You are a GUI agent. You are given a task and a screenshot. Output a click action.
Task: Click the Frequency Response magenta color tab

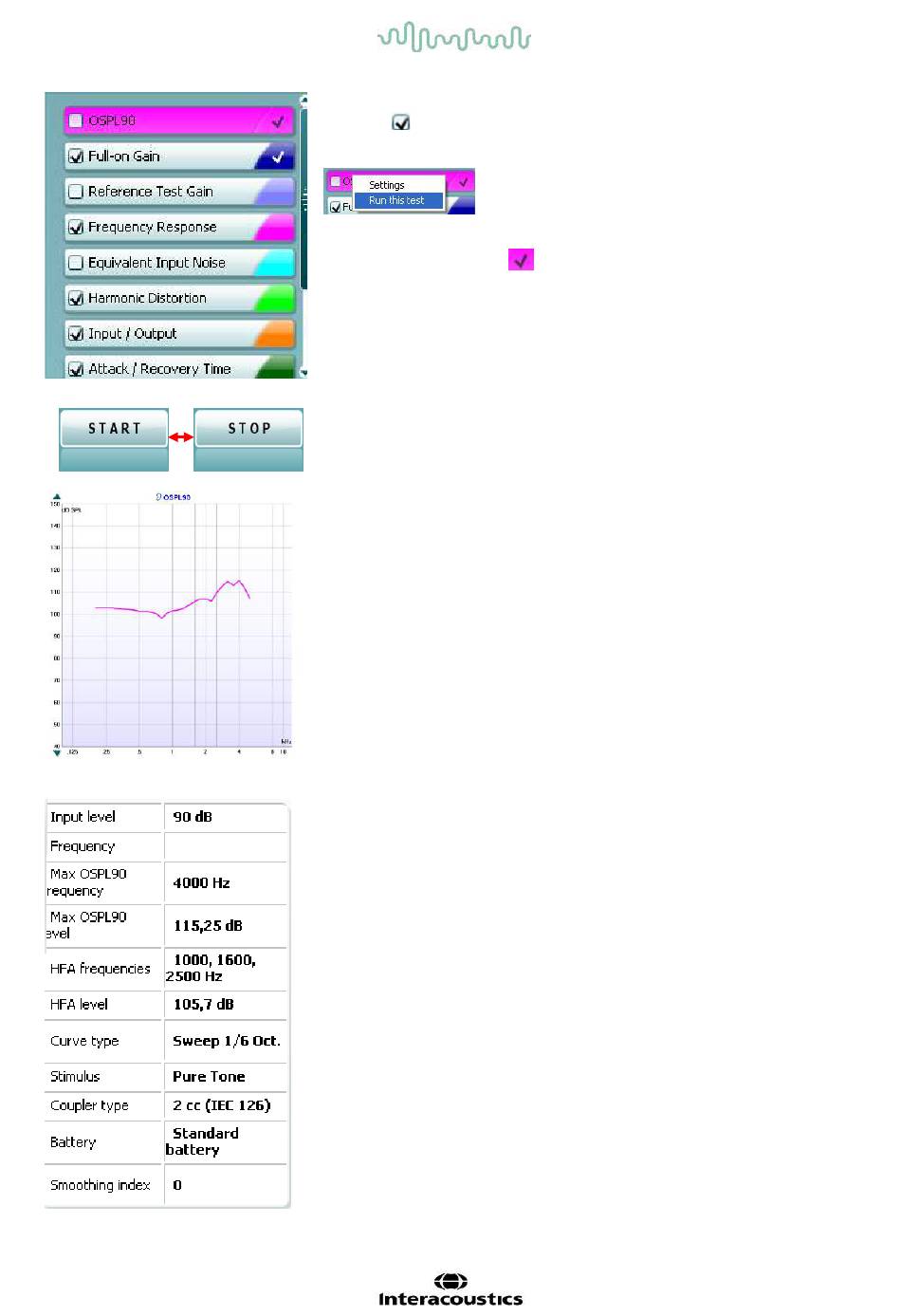click(275, 228)
